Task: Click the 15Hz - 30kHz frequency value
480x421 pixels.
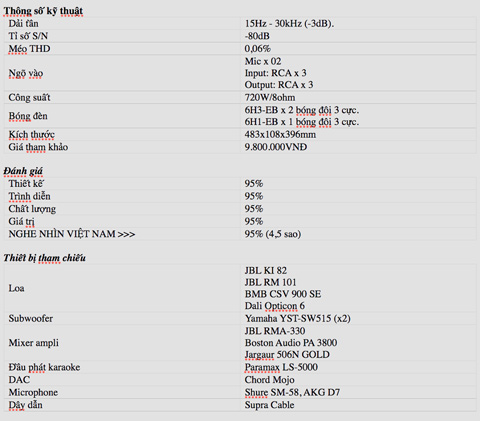Action: 289,24
